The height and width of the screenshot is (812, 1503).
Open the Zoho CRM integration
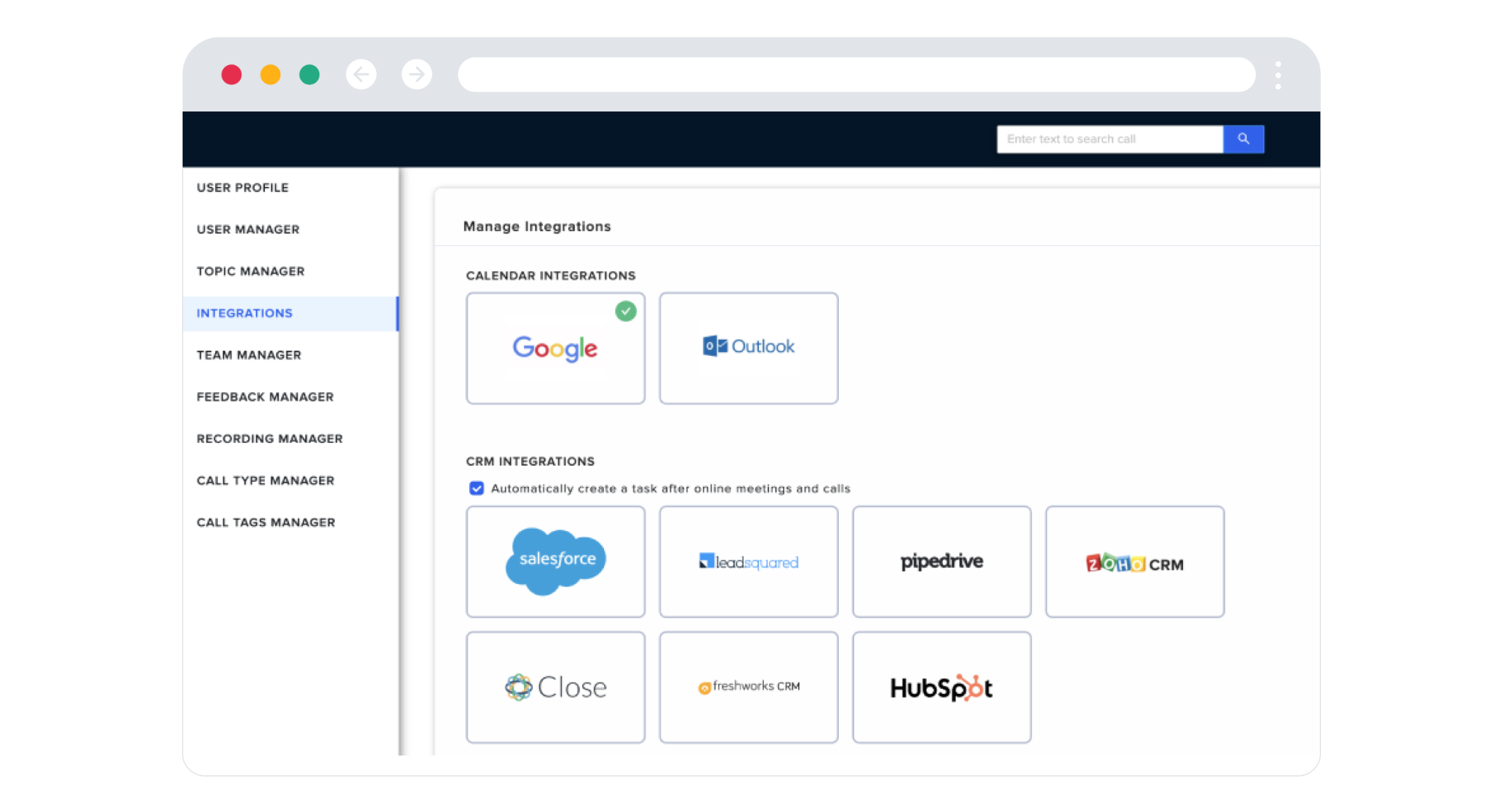[1135, 562]
